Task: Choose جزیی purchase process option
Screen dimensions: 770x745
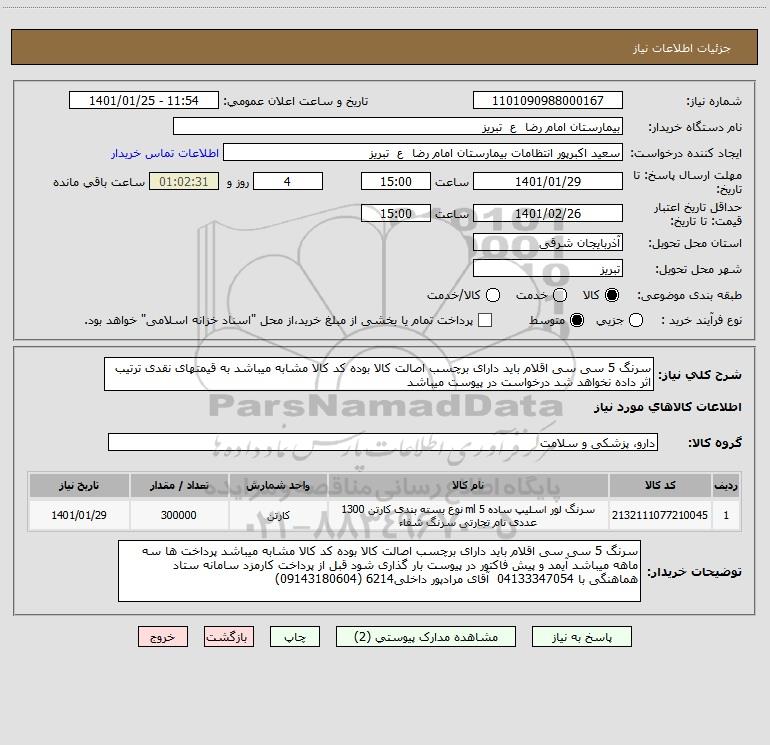Action: (x=636, y=321)
